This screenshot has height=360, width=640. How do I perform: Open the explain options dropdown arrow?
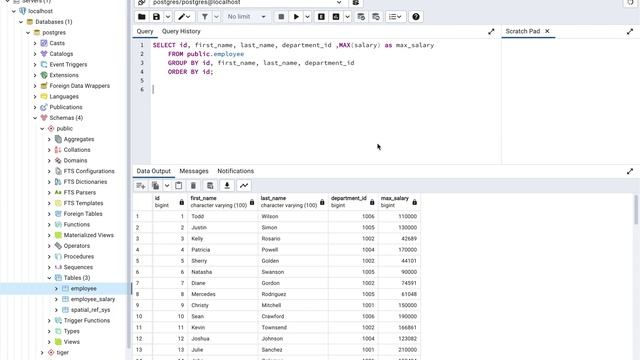(347, 17)
